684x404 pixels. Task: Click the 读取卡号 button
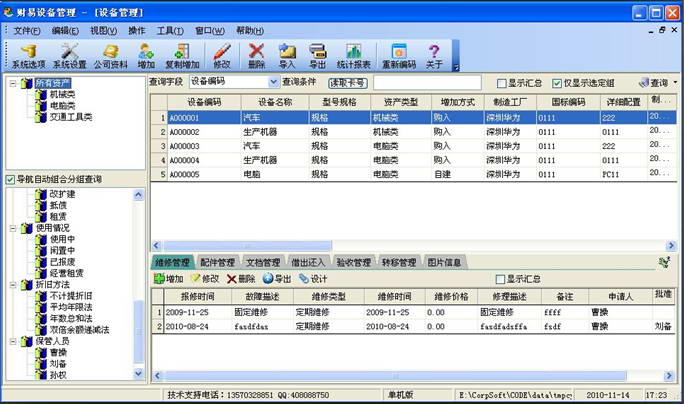pyautogui.click(x=348, y=83)
